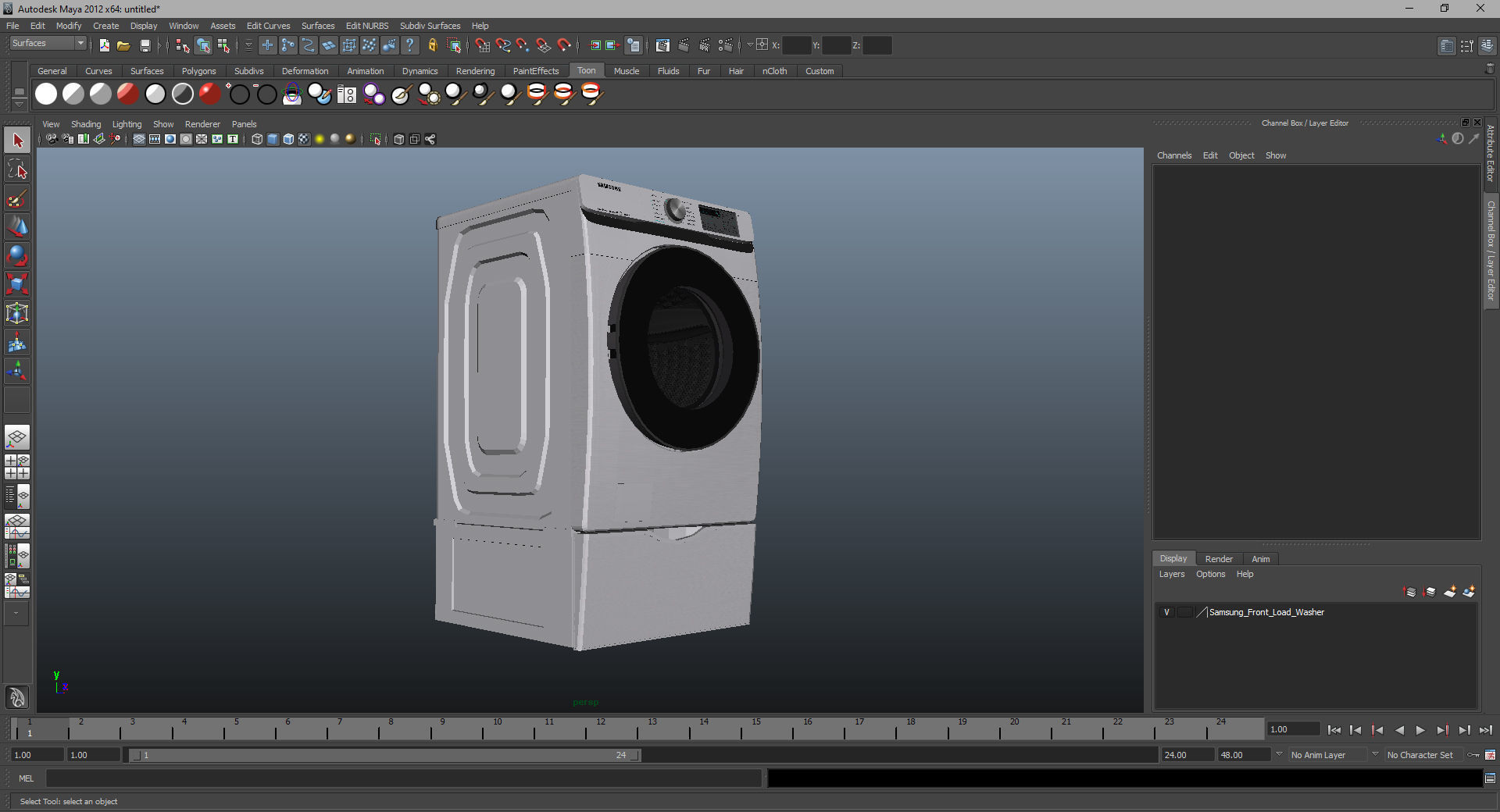The height and width of the screenshot is (812, 1500).
Task: Switch to four view layout
Action: coord(17,467)
